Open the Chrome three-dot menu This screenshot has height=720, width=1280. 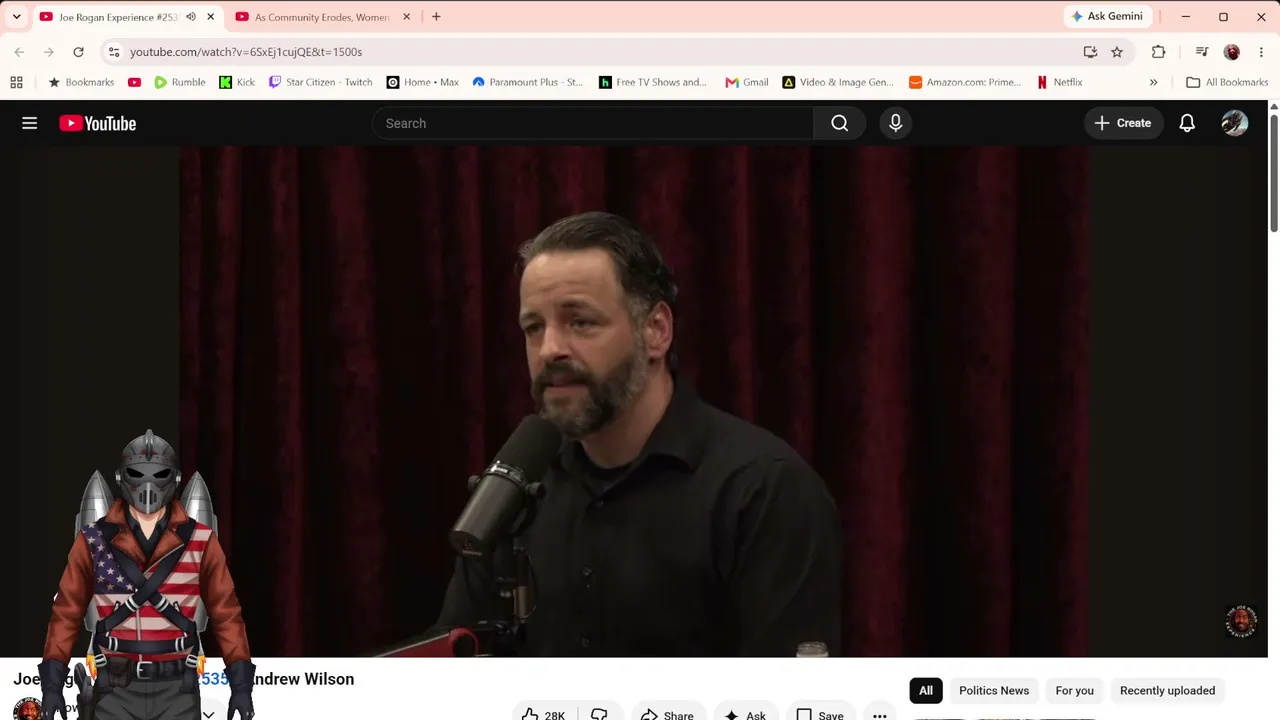click(x=1261, y=52)
